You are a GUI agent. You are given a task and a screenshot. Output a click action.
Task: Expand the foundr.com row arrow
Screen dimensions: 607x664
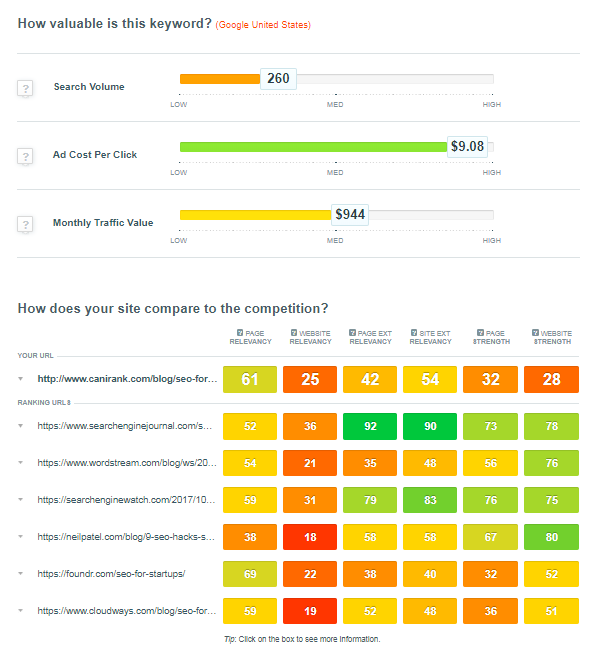click(x=20, y=574)
